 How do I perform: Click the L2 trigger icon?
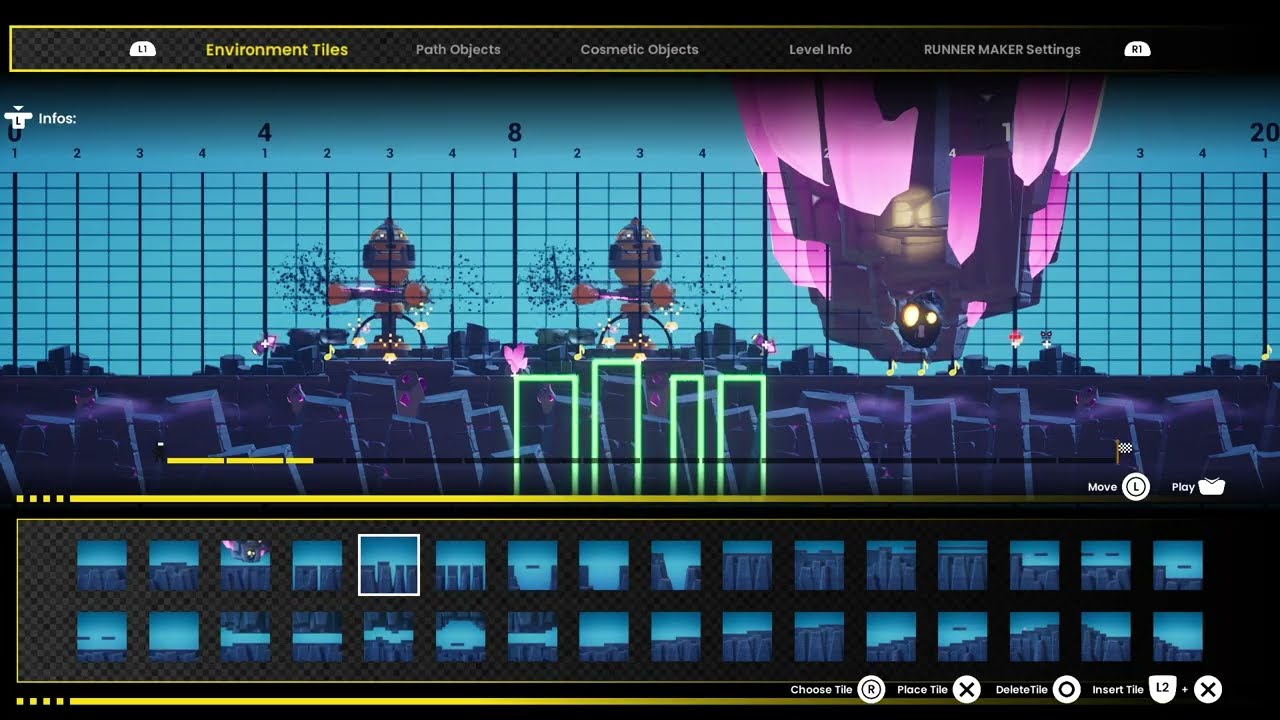click(1162, 688)
